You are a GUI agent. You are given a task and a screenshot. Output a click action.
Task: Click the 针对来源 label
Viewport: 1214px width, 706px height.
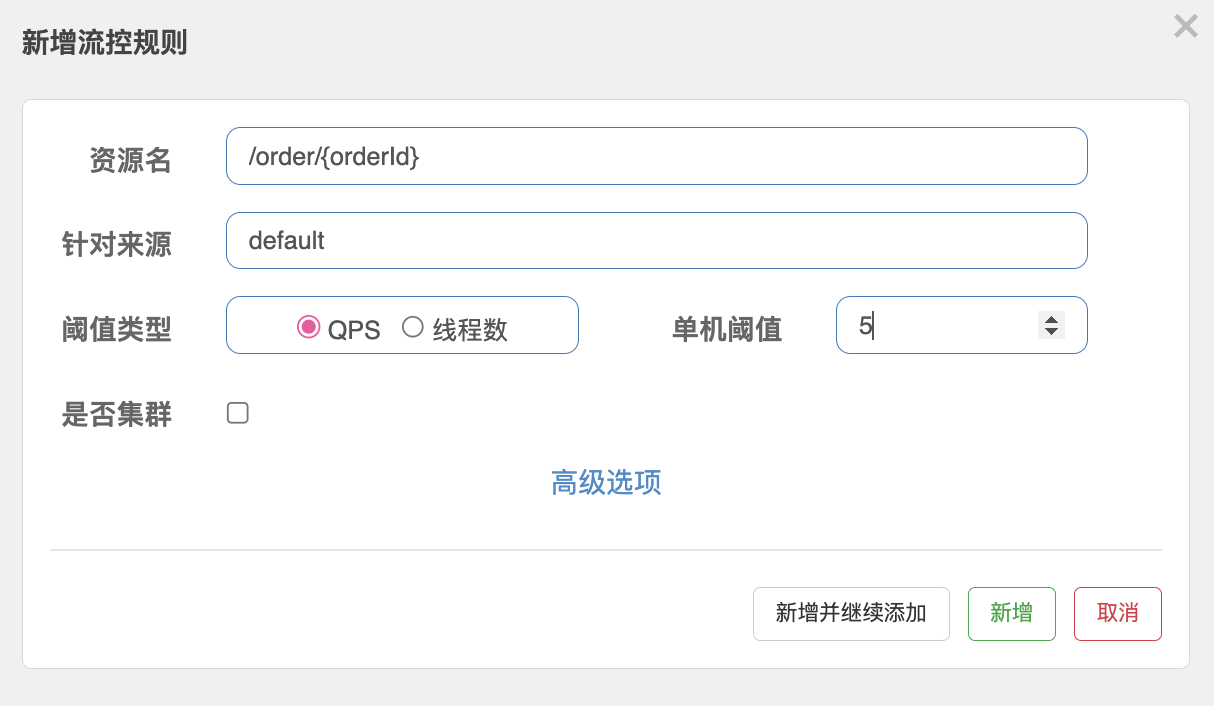click(117, 244)
